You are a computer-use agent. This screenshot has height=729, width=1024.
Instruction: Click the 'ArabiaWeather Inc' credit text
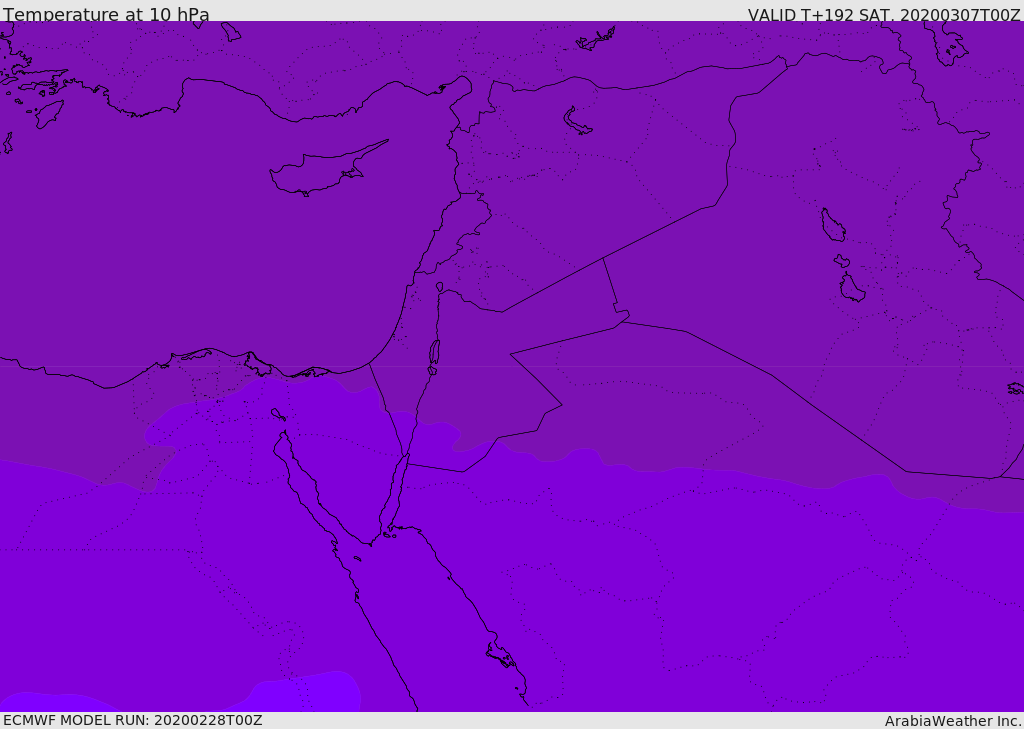click(952, 721)
